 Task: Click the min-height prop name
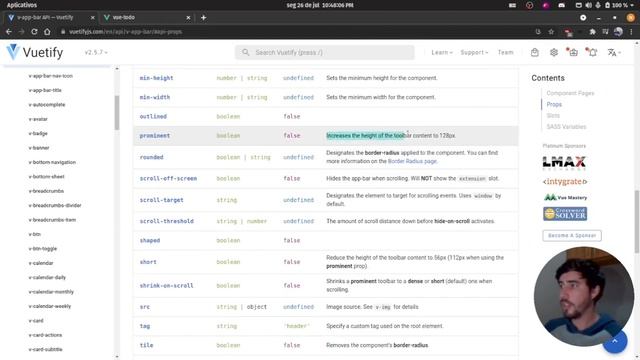tap(156, 78)
